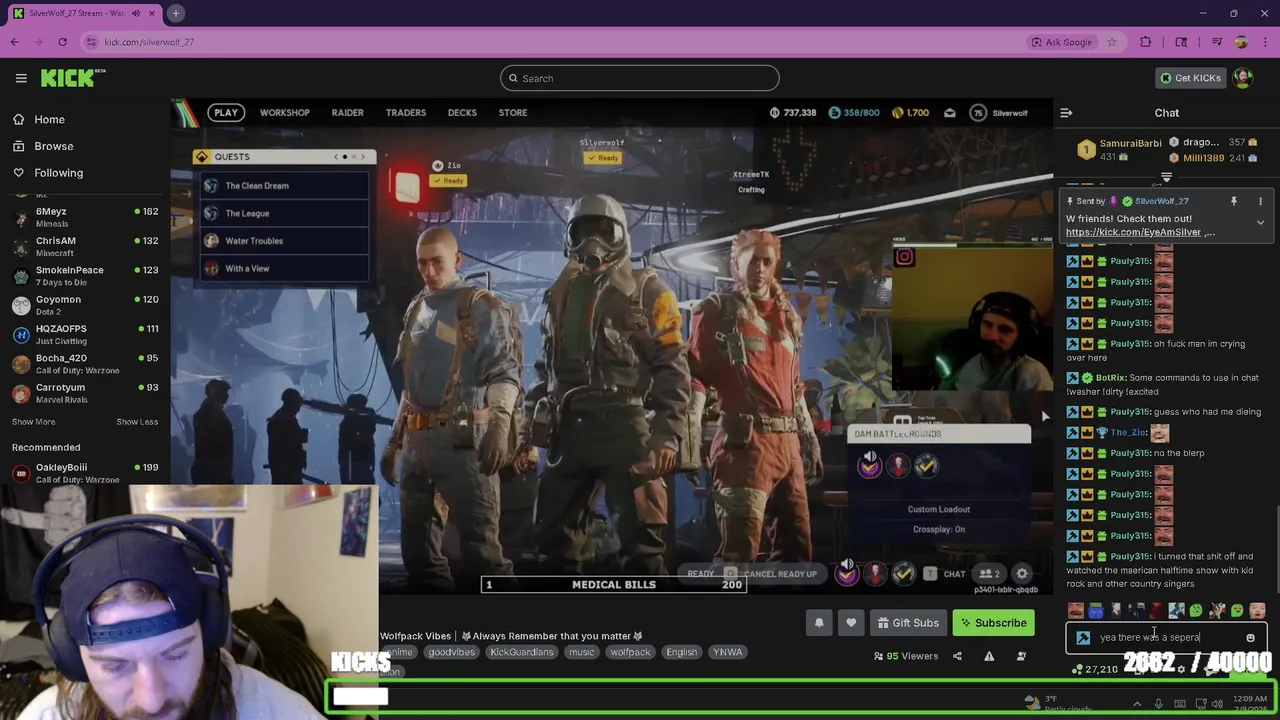Collapse chat panel with arrow icon

(1066, 113)
